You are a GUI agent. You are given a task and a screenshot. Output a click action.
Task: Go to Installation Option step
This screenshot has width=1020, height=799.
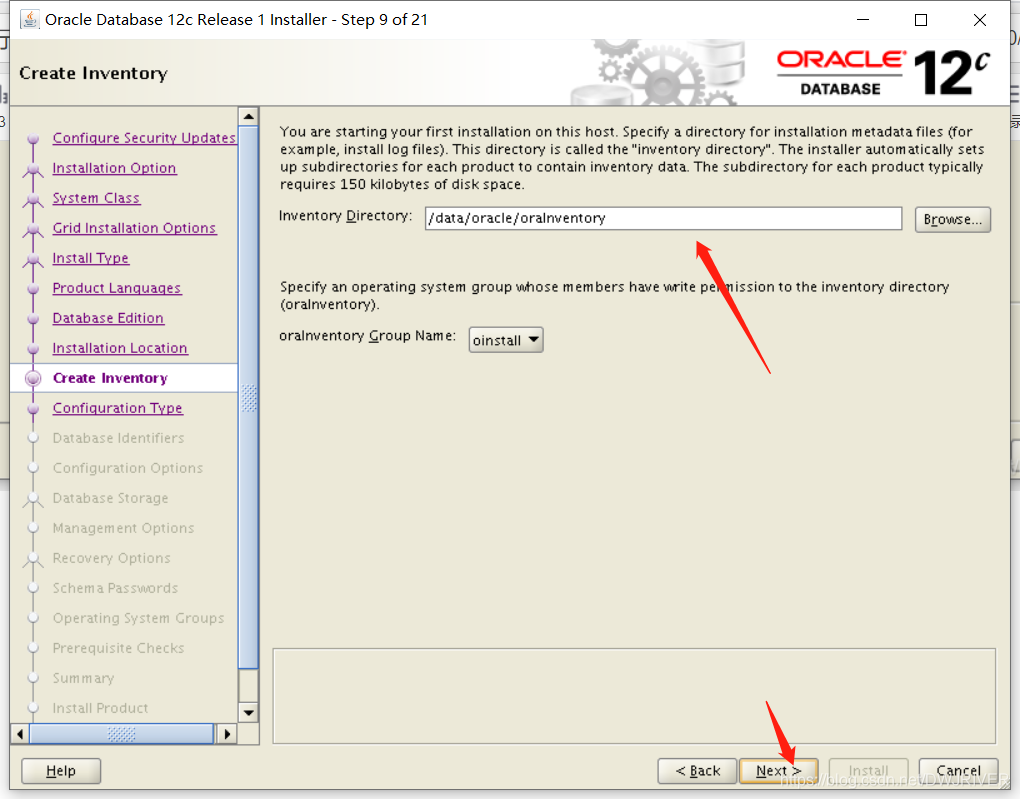pos(114,168)
